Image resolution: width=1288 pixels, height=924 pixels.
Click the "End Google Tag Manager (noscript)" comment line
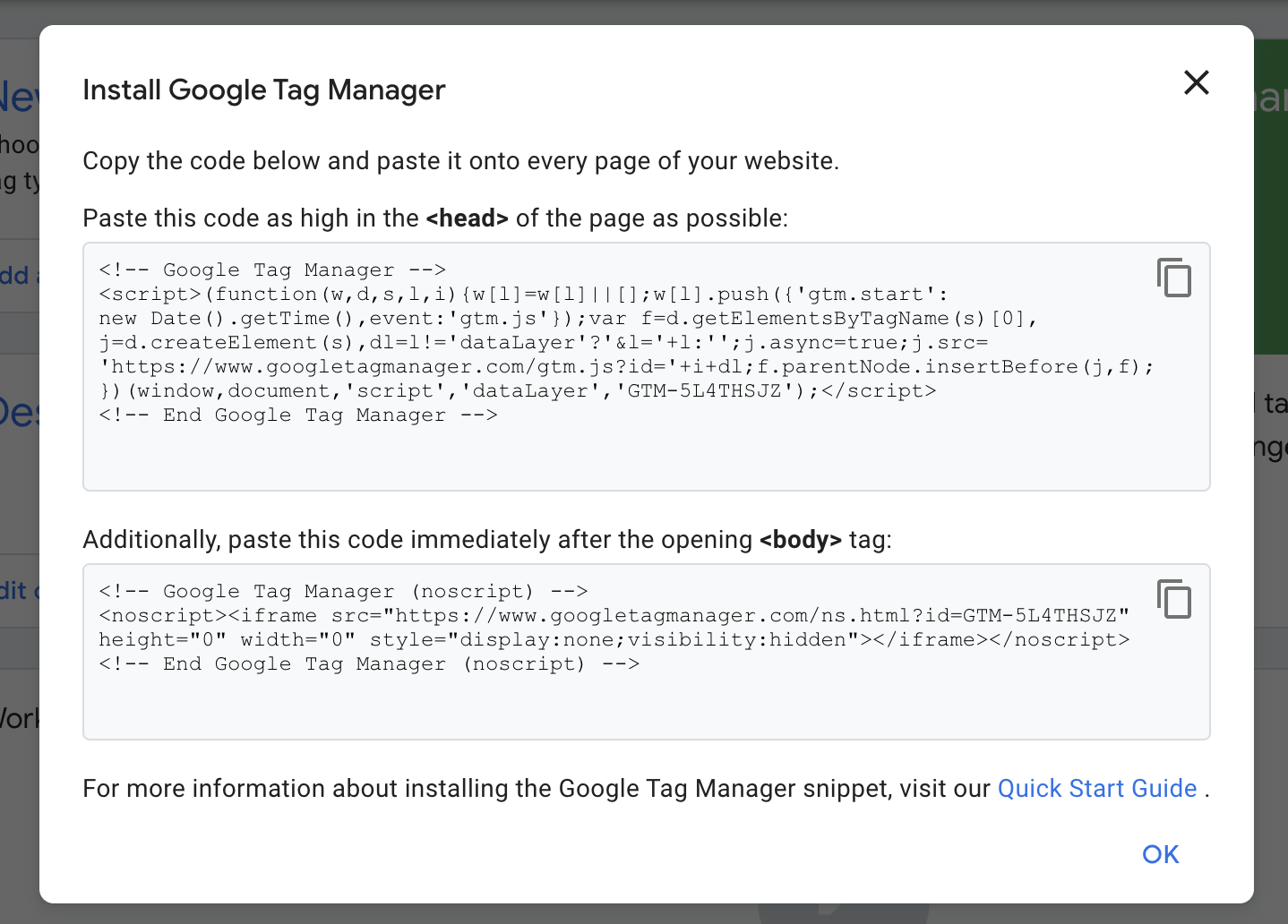369,664
